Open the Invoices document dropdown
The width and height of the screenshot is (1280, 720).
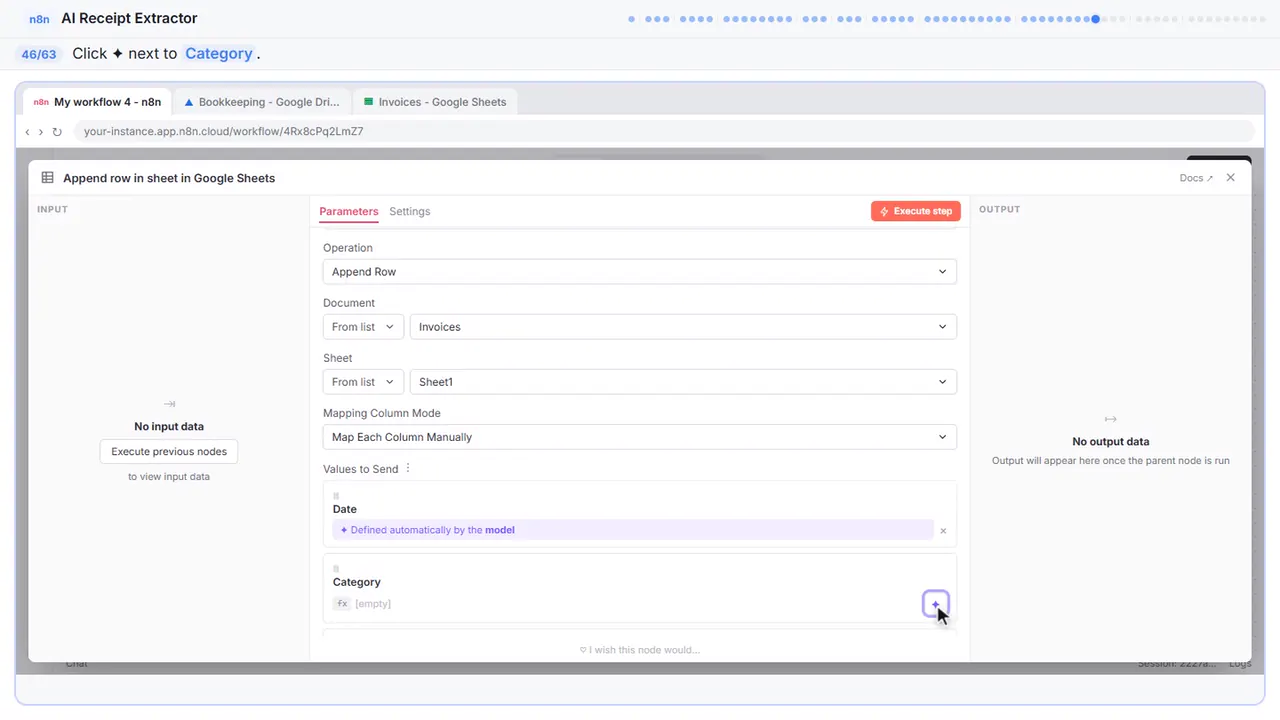click(x=683, y=327)
